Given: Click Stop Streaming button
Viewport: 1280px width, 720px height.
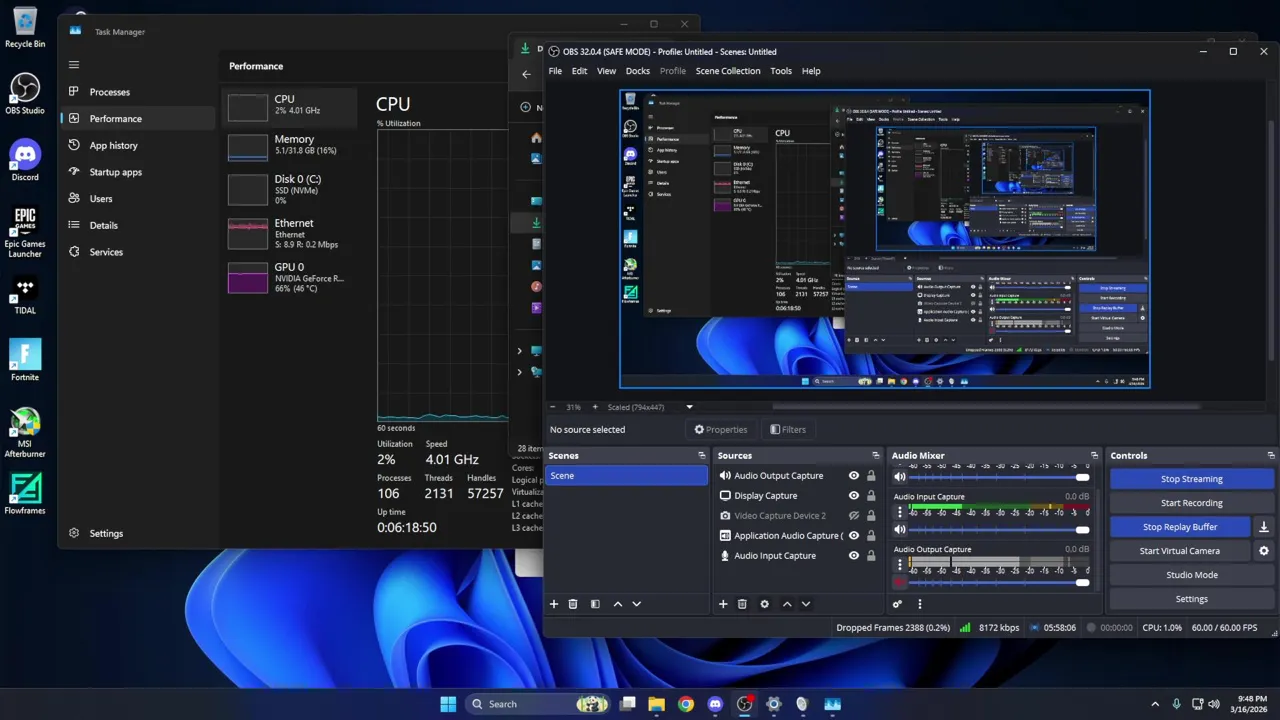Looking at the screenshot, I should 1191,479.
